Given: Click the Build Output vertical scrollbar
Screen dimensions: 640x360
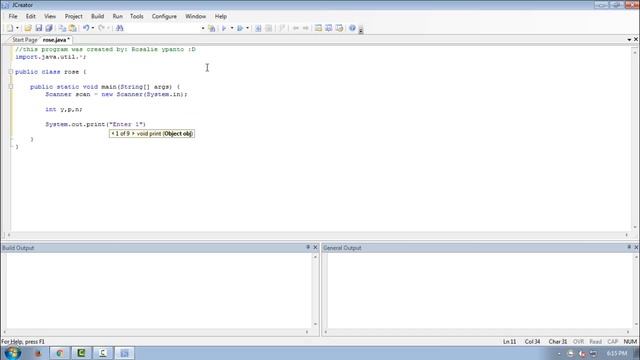Looking at the screenshot, I should [315, 290].
